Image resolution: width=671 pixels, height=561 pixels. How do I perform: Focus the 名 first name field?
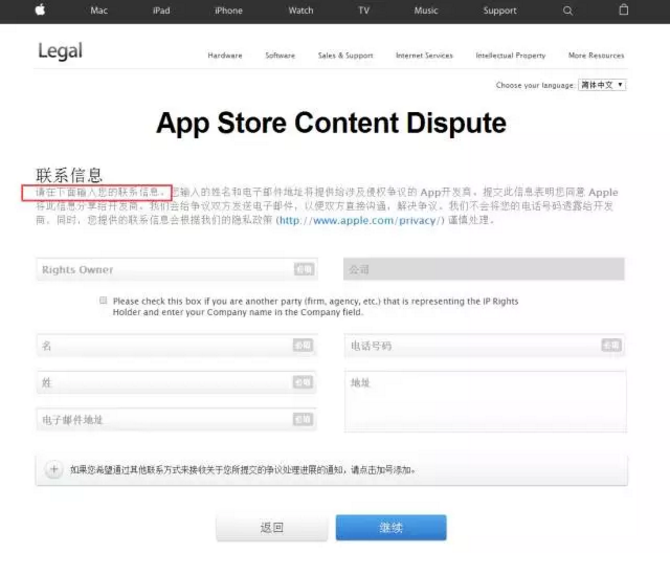(177, 345)
